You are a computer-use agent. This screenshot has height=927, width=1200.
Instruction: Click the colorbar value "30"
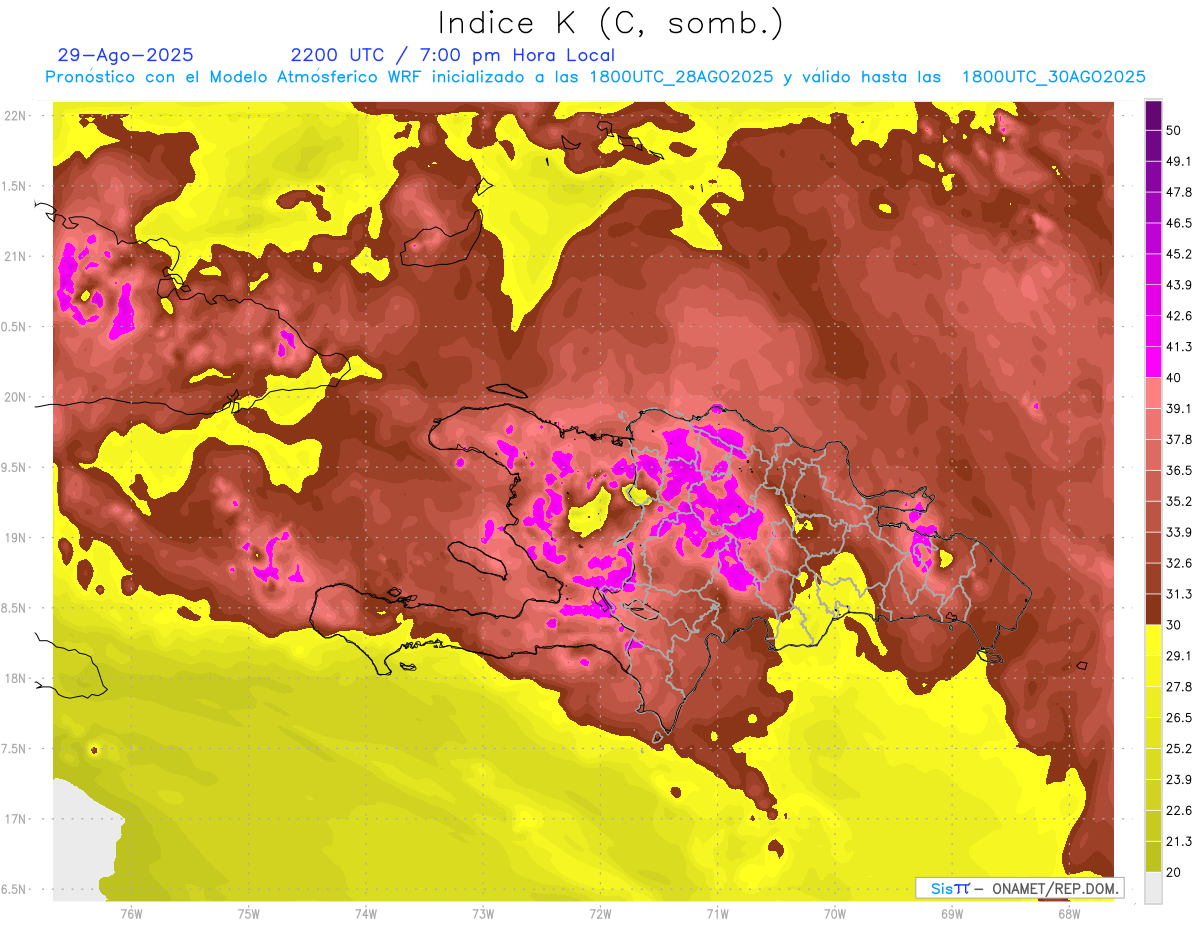[x=1174, y=625]
